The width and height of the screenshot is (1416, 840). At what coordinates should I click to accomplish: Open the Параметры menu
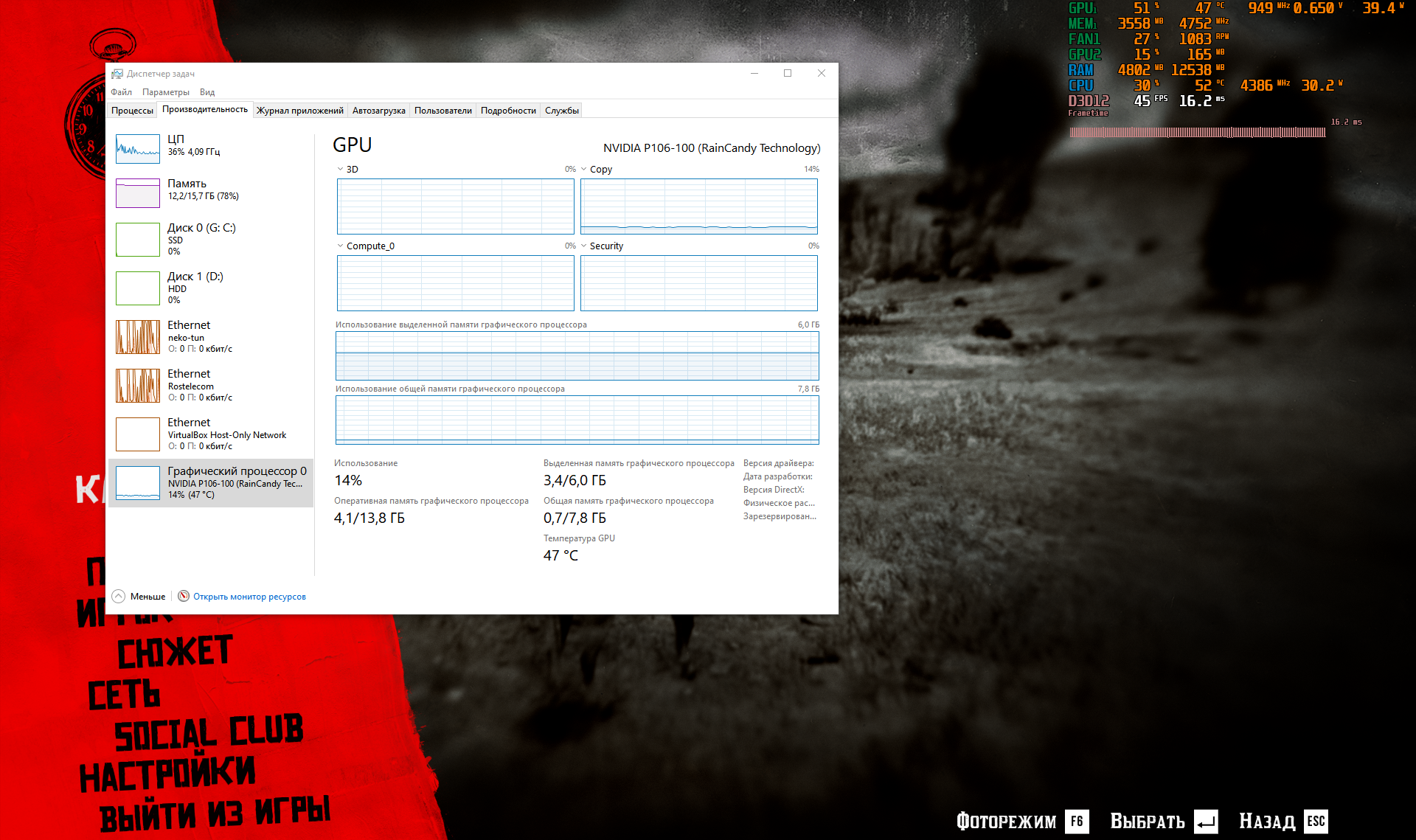click(165, 92)
